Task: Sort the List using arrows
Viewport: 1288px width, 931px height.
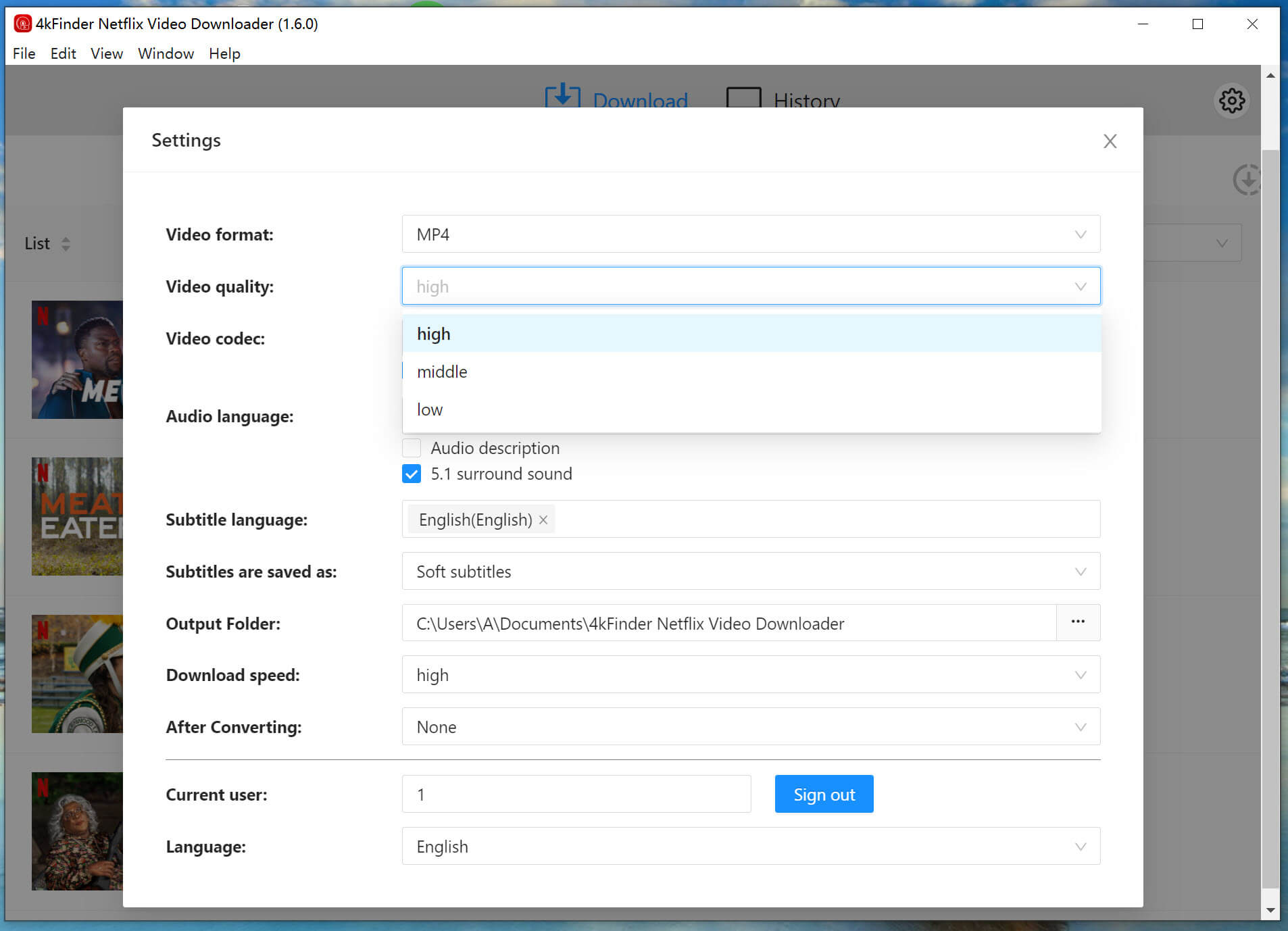Action: tap(66, 244)
